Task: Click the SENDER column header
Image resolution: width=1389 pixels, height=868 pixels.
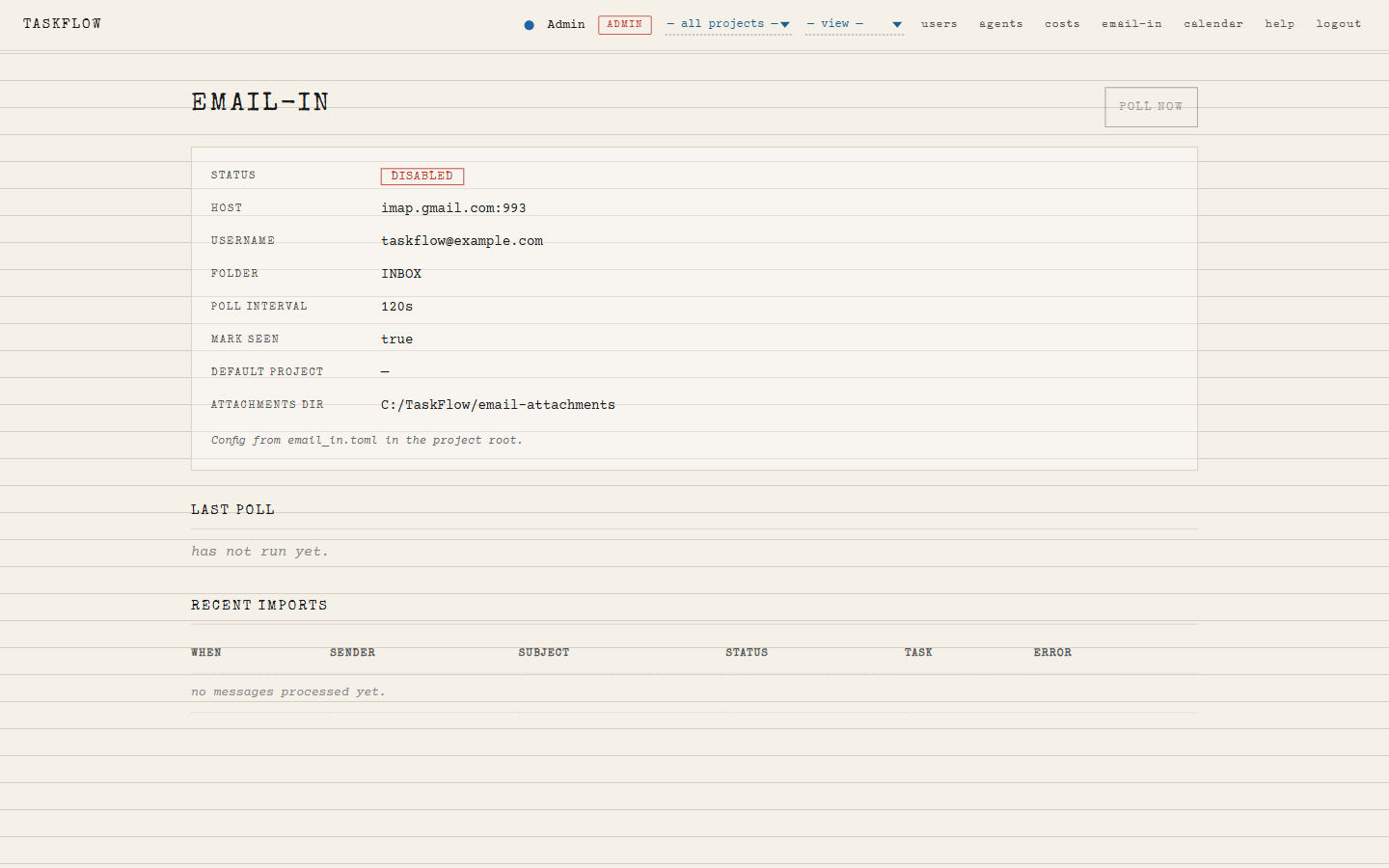Action: coord(352,653)
